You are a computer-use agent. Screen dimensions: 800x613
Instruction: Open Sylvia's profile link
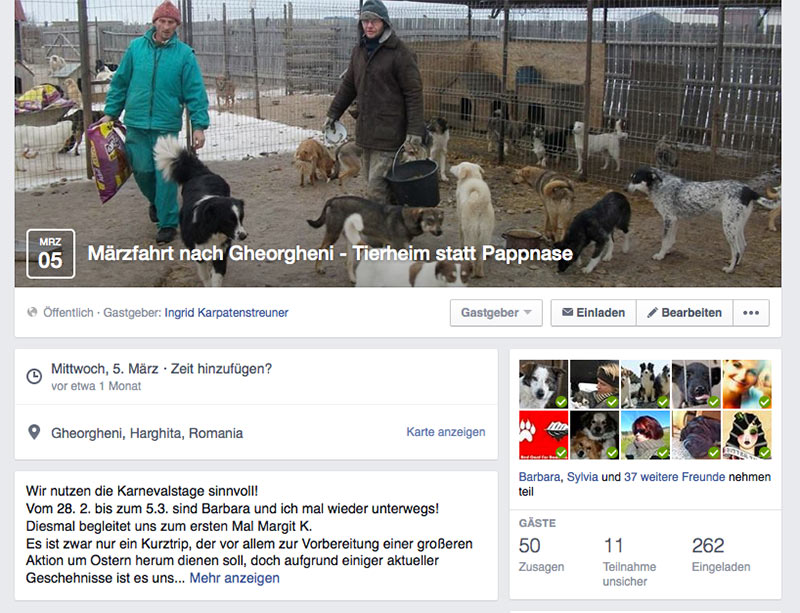click(x=583, y=477)
